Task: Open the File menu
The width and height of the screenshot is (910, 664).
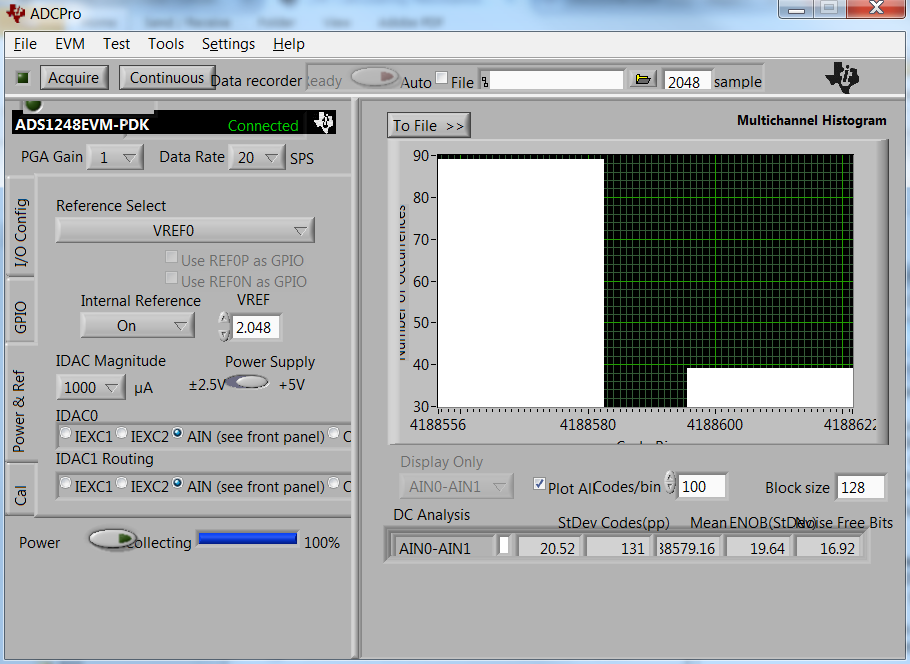Action: [25, 44]
